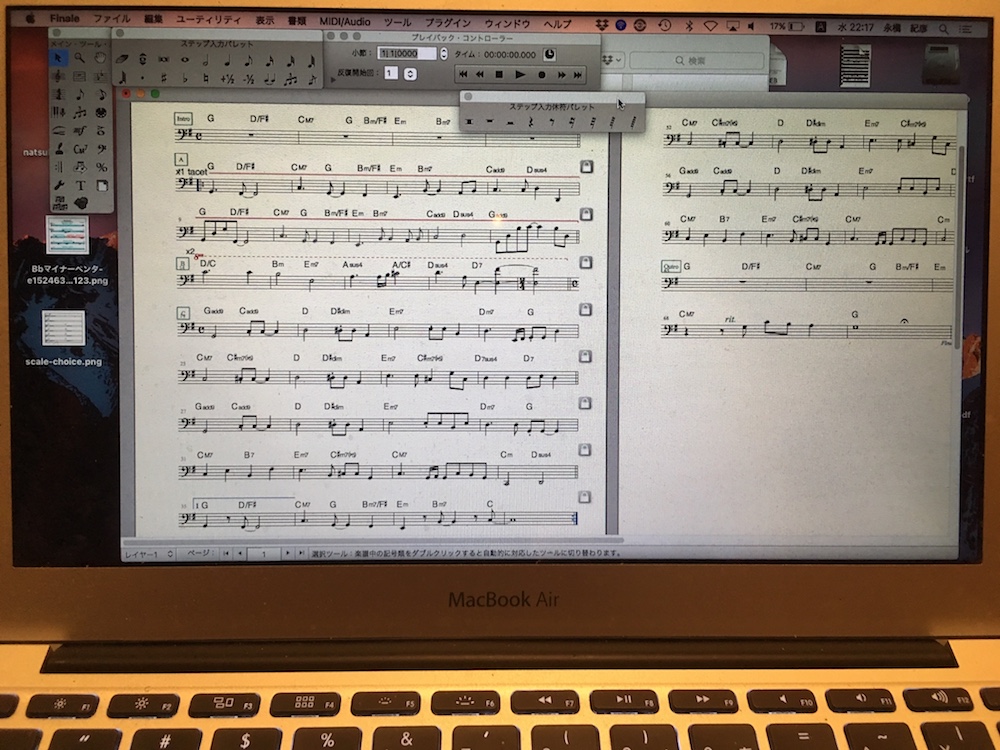Select the grace note tool
The height and width of the screenshot is (750, 1000).
pyautogui.click(x=312, y=79)
